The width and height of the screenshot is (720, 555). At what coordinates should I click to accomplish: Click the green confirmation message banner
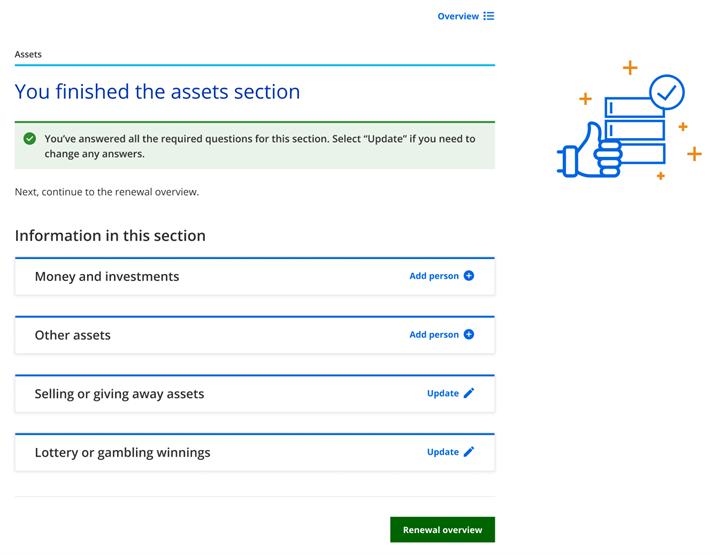(x=254, y=146)
